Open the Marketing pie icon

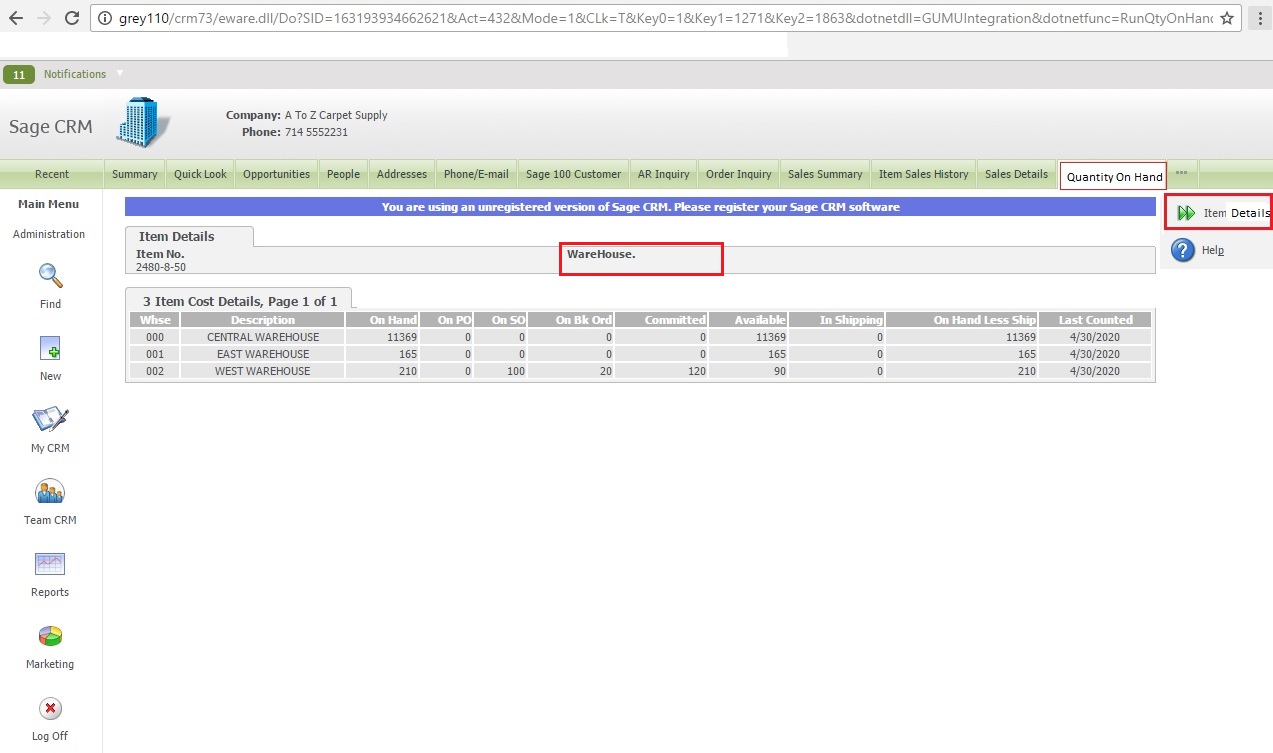50,636
